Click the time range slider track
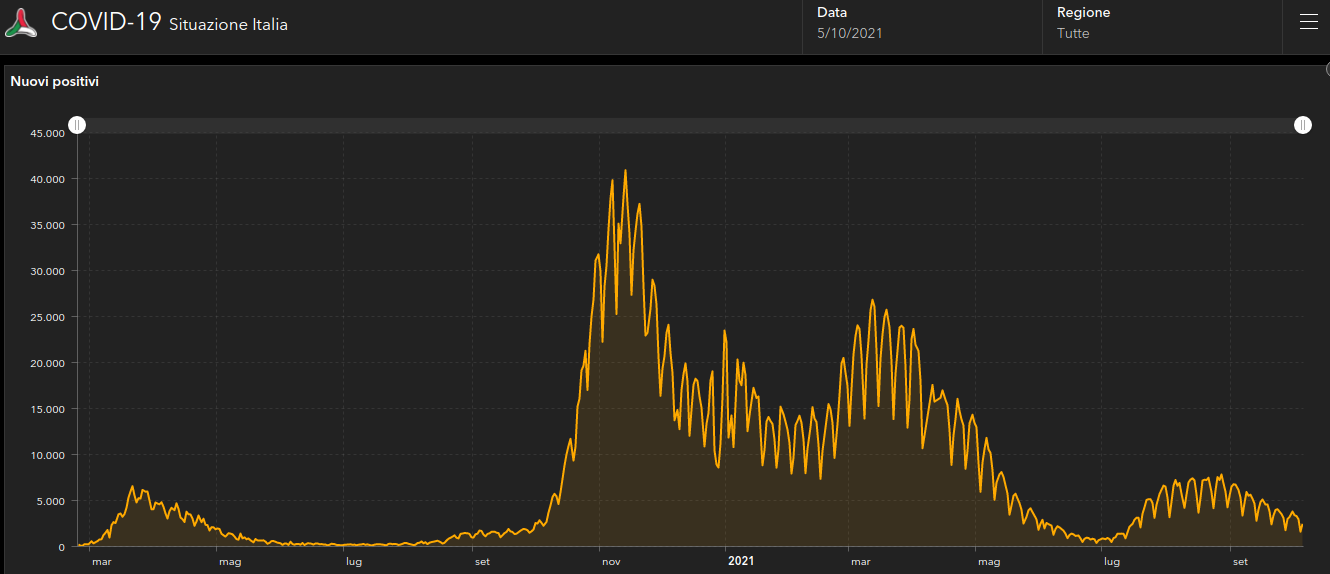Image resolution: width=1330 pixels, height=574 pixels. [x=690, y=125]
